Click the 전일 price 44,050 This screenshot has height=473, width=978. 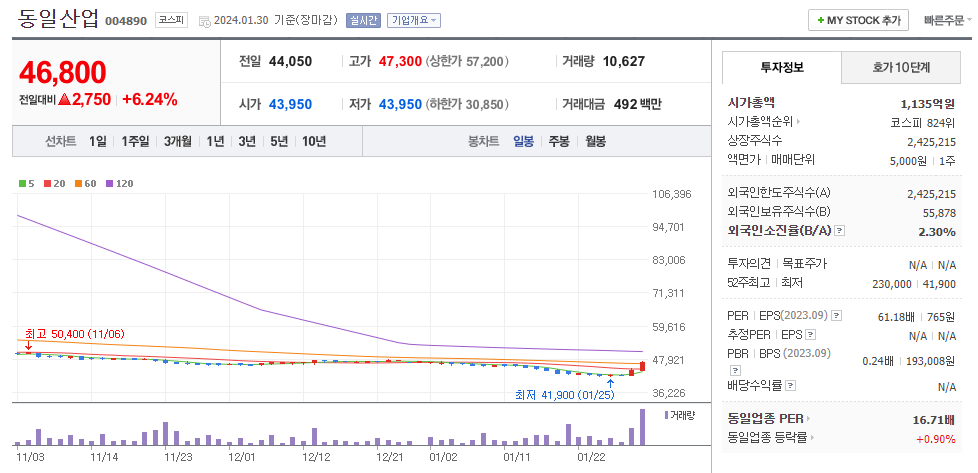pos(291,62)
